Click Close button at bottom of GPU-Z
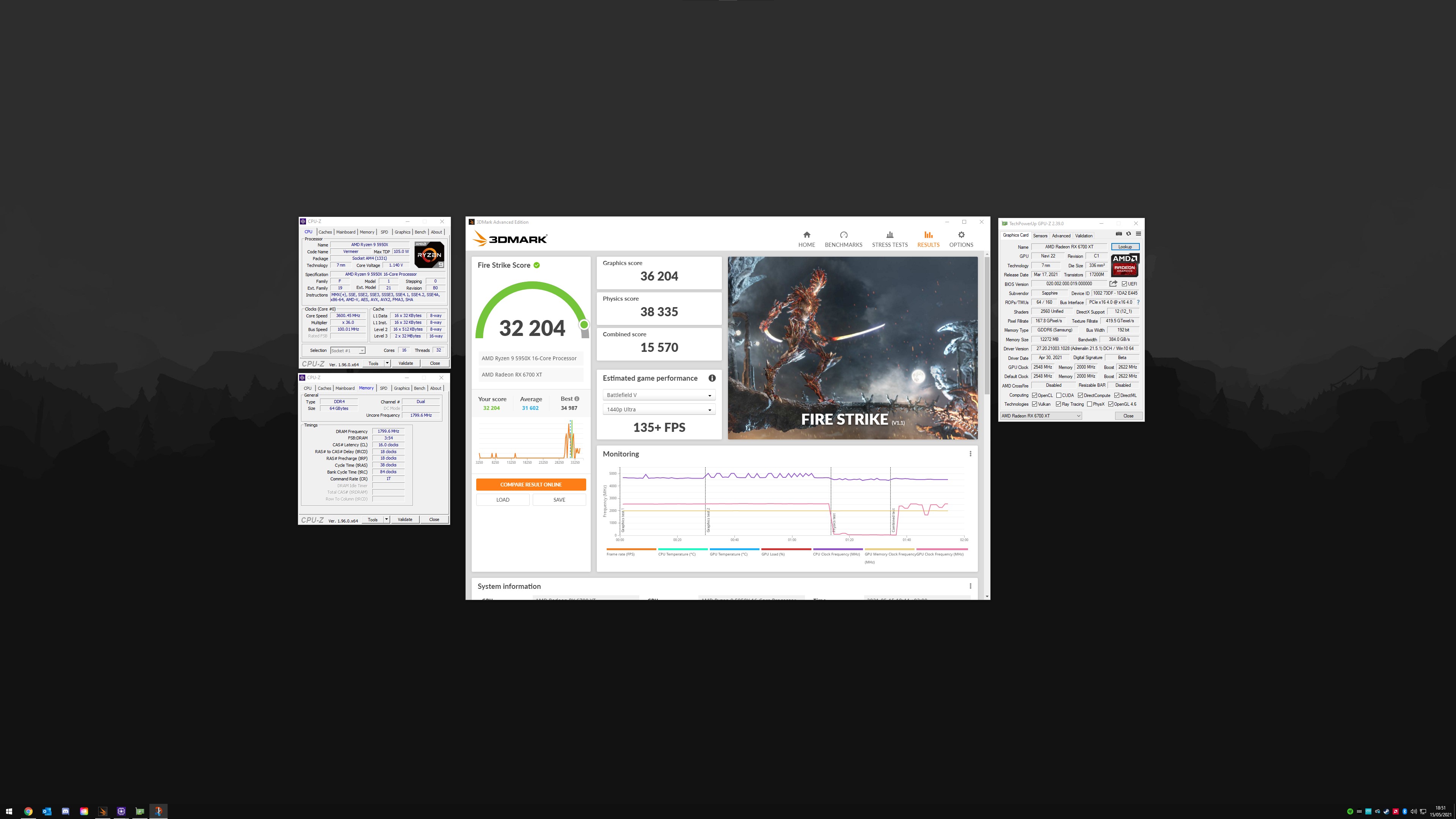Viewport: 1456px width, 819px height. click(1128, 416)
